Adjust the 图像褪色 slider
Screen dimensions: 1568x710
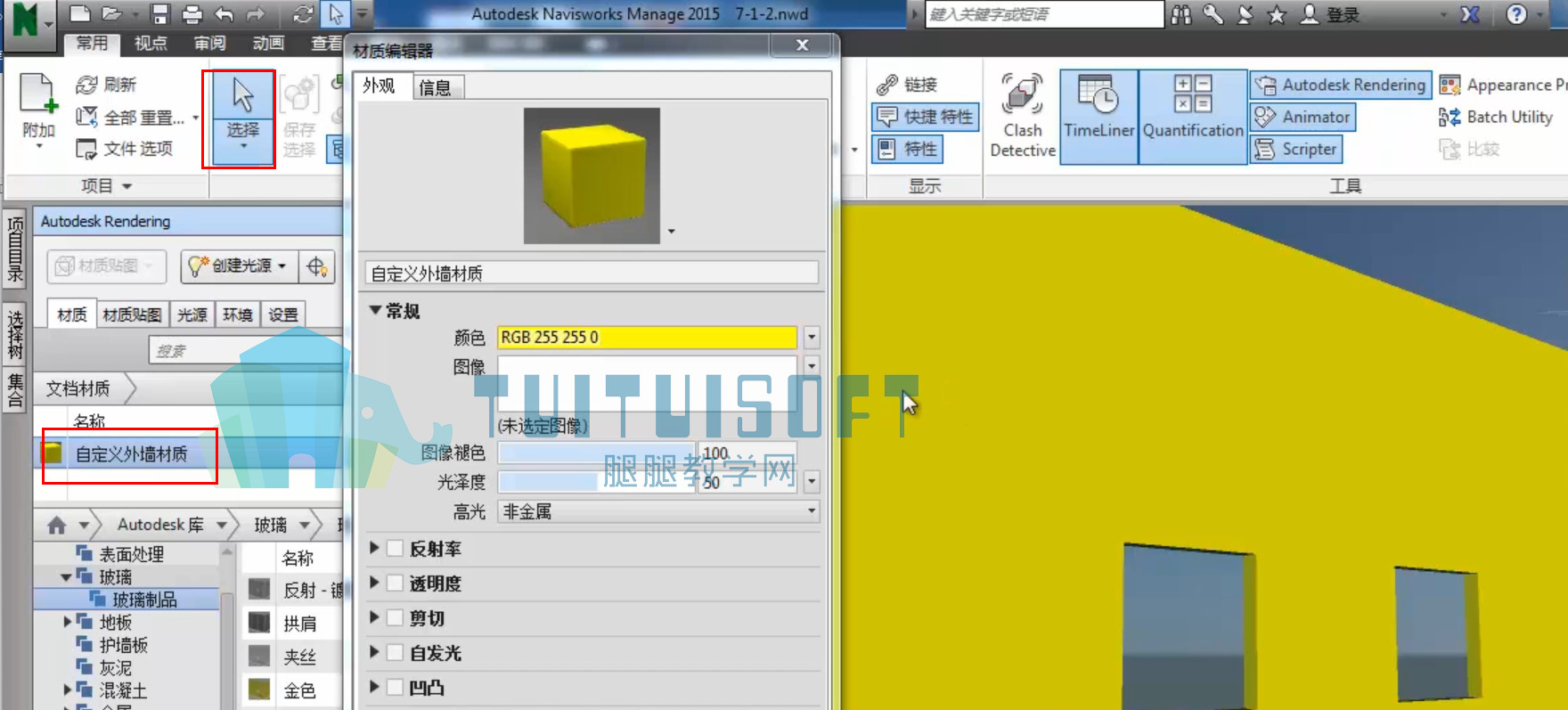596,453
